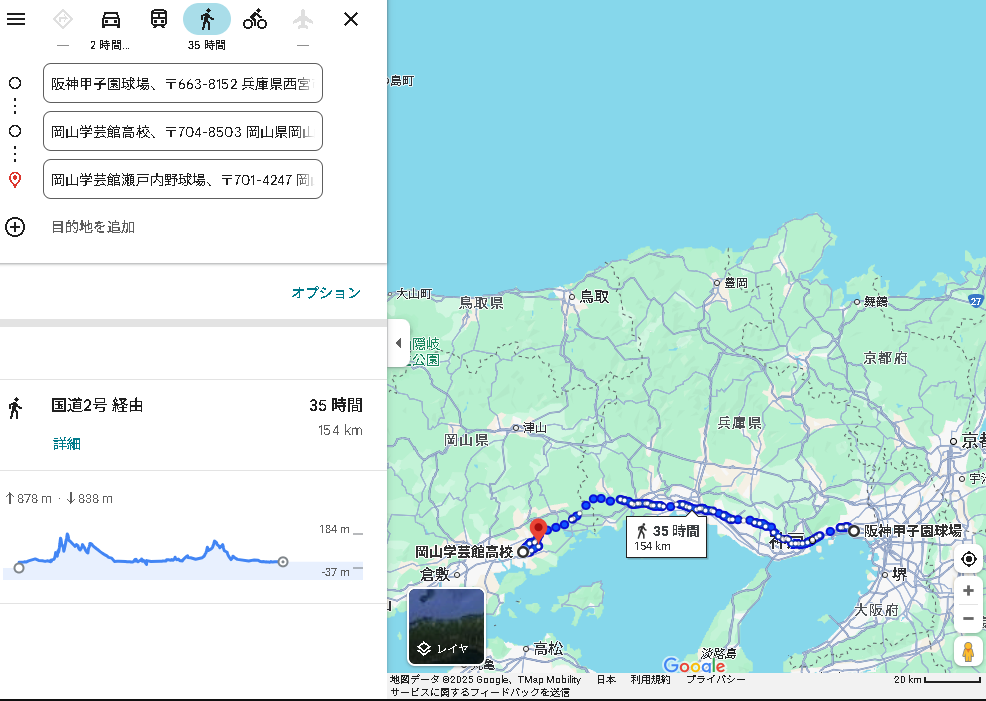This screenshot has width=986, height=701.
Task: Click the 阪神甲子園球場 starting point field
Action: [183, 83]
